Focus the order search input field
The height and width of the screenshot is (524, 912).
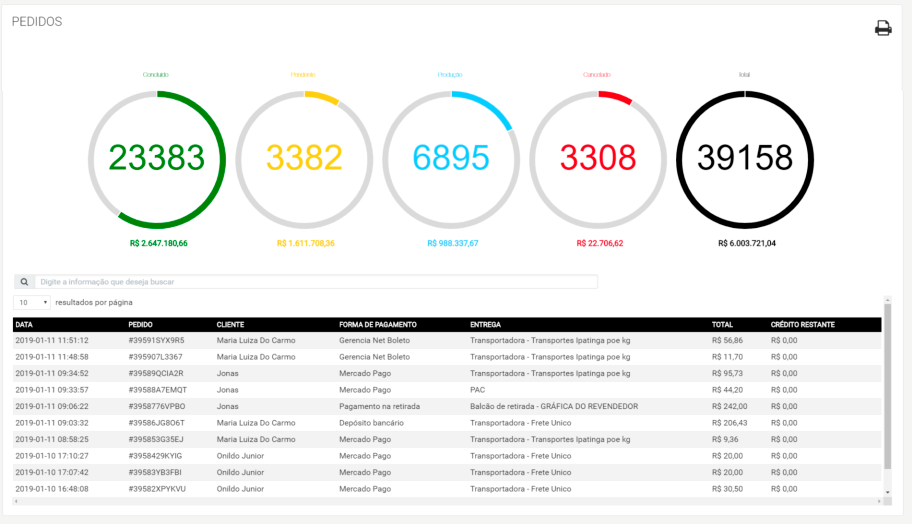click(x=316, y=282)
